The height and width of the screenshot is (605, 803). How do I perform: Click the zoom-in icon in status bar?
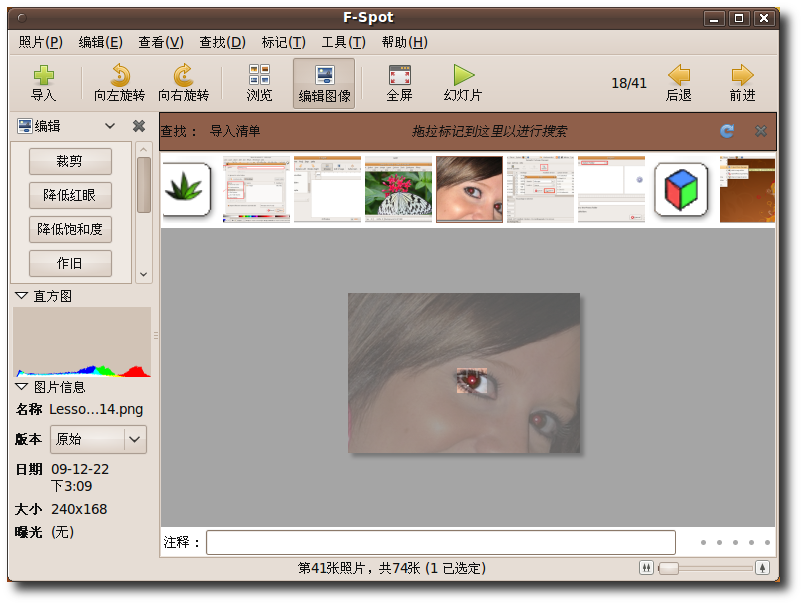(763, 568)
